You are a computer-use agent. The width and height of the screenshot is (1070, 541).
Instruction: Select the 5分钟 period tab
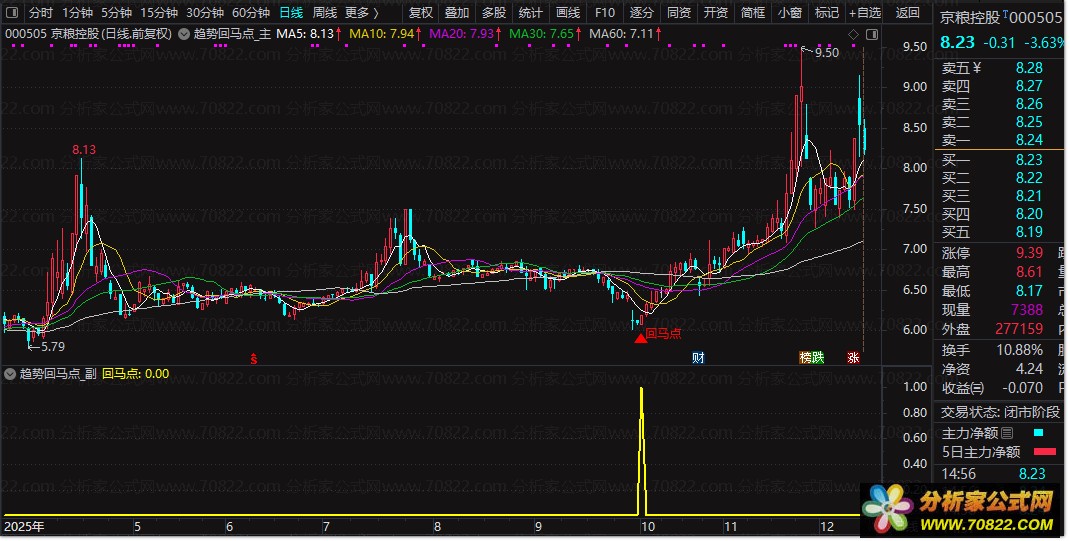pos(116,13)
